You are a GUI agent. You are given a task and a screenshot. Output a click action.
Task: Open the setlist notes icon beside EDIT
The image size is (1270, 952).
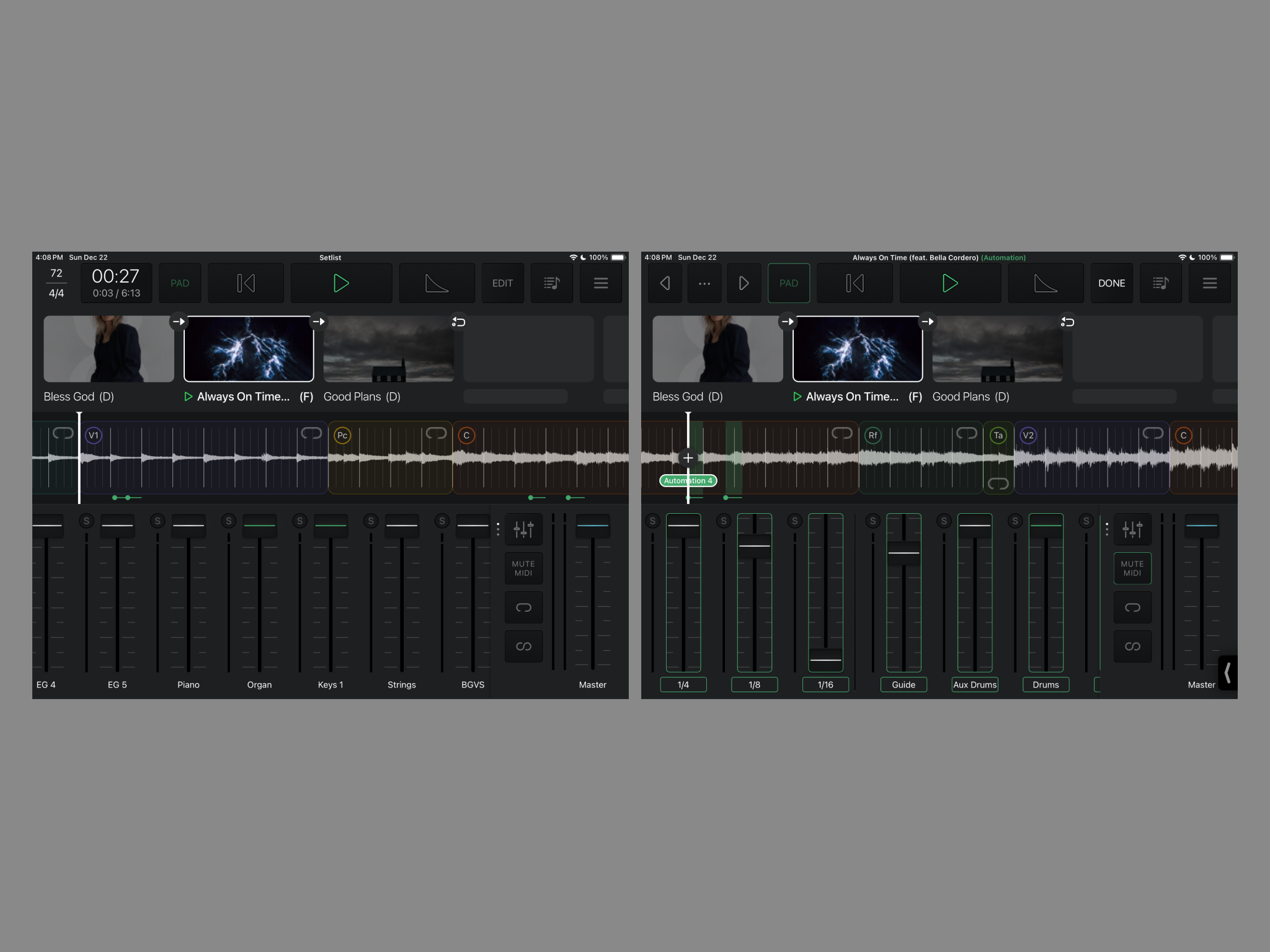(x=551, y=283)
